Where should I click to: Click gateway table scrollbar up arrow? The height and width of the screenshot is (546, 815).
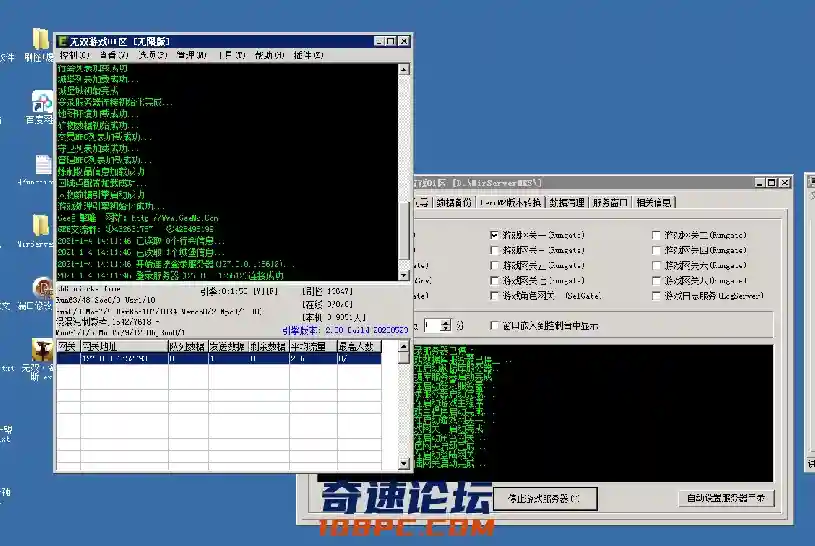point(403,346)
